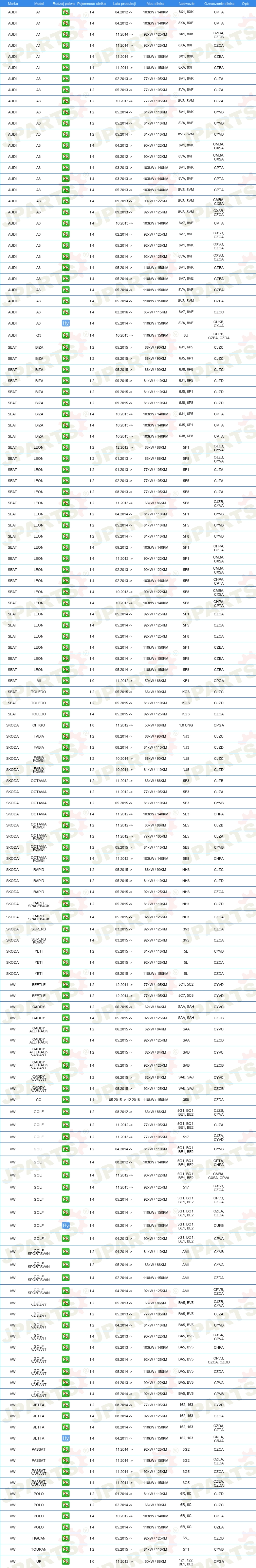The width and height of the screenshot is (256, 1568).
Task: Click the fuel icon in the Audi A1 CZCA, CZDB row
Action: click(x=66, y=35)
